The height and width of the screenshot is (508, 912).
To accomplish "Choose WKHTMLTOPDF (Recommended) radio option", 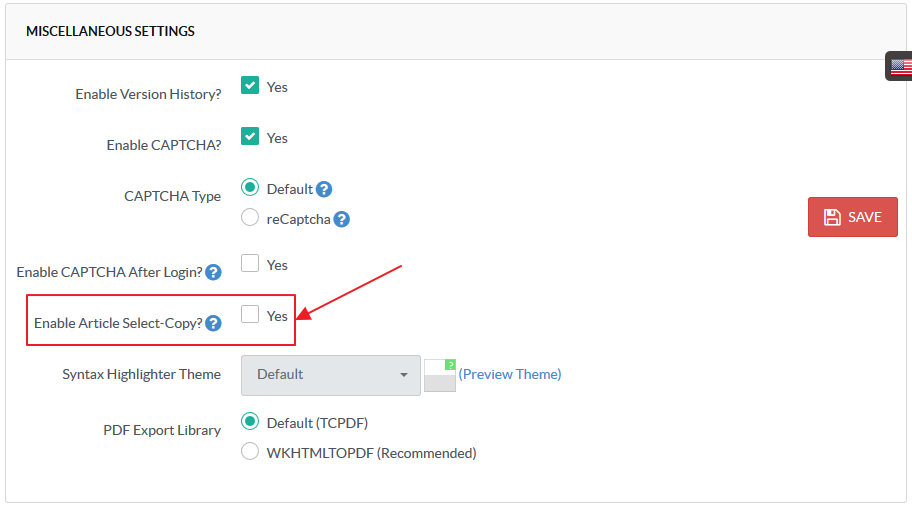I will 250,452.
